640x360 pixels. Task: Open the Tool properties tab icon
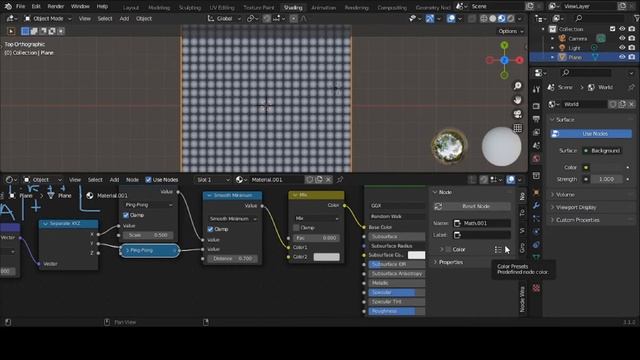pos(536,90)
